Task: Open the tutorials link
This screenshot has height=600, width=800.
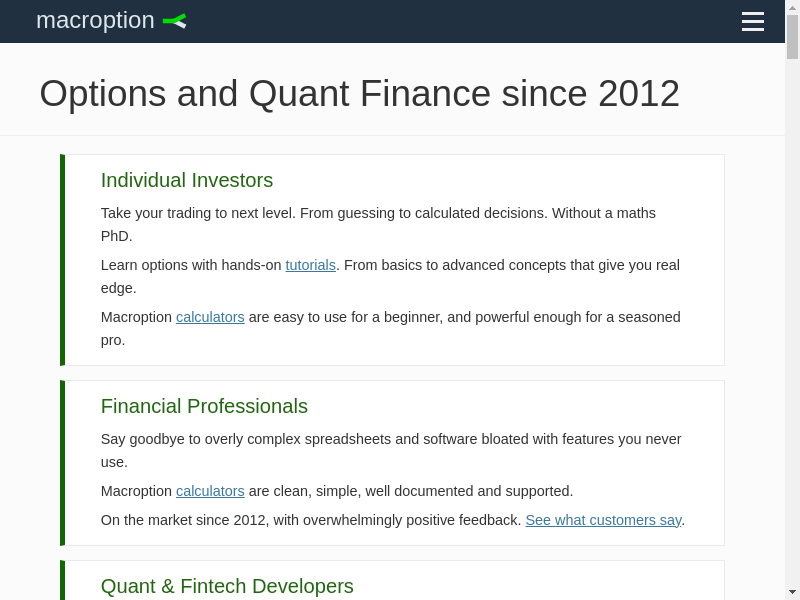Action: tap(310, 265)
